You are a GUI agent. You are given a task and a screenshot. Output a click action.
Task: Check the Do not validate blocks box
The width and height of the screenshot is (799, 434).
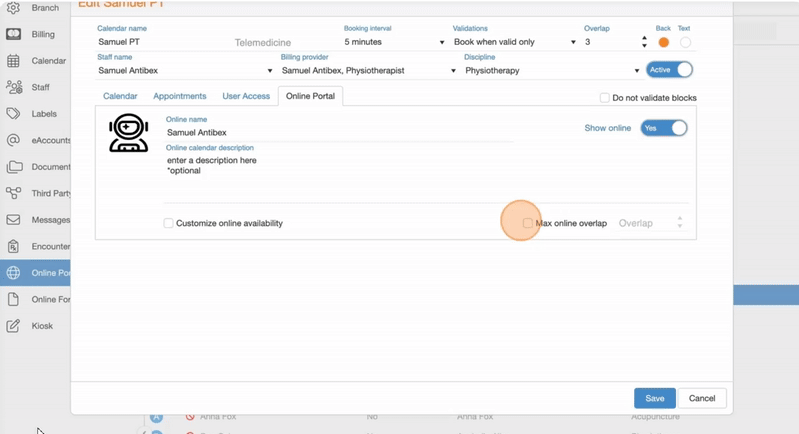pos(604,98)
